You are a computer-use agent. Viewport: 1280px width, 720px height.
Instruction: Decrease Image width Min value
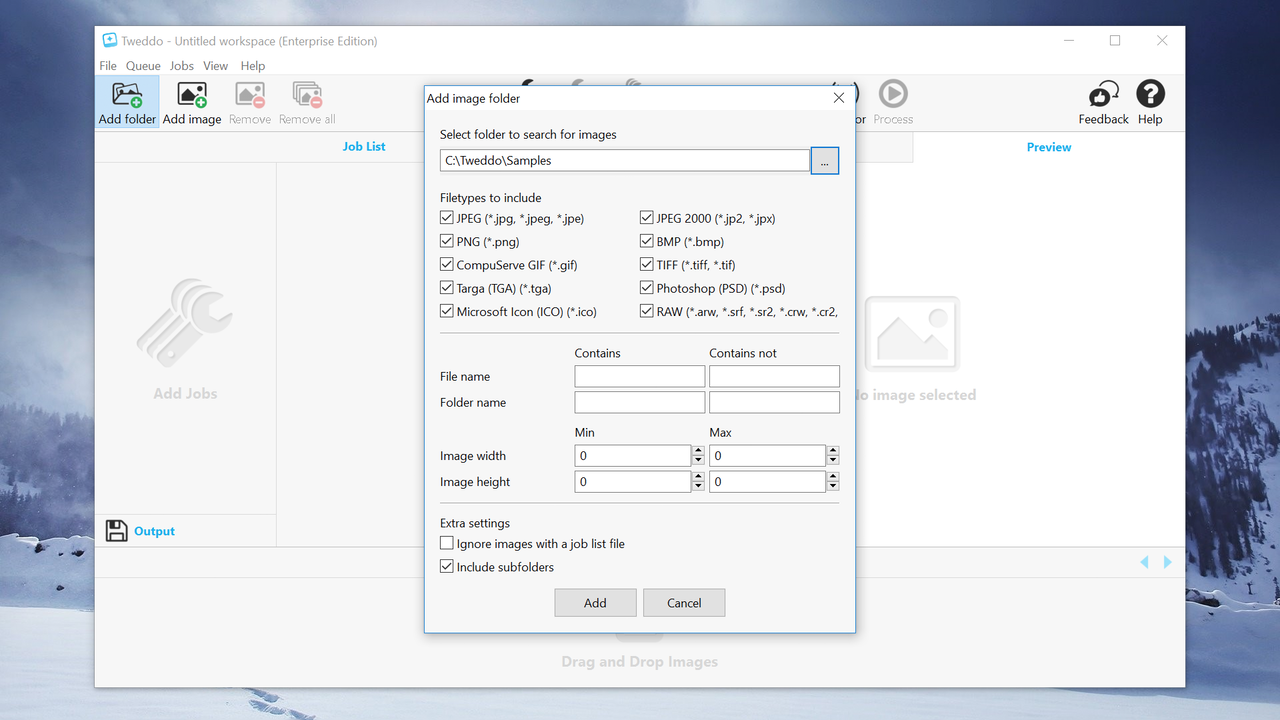[x=698, y=461]
